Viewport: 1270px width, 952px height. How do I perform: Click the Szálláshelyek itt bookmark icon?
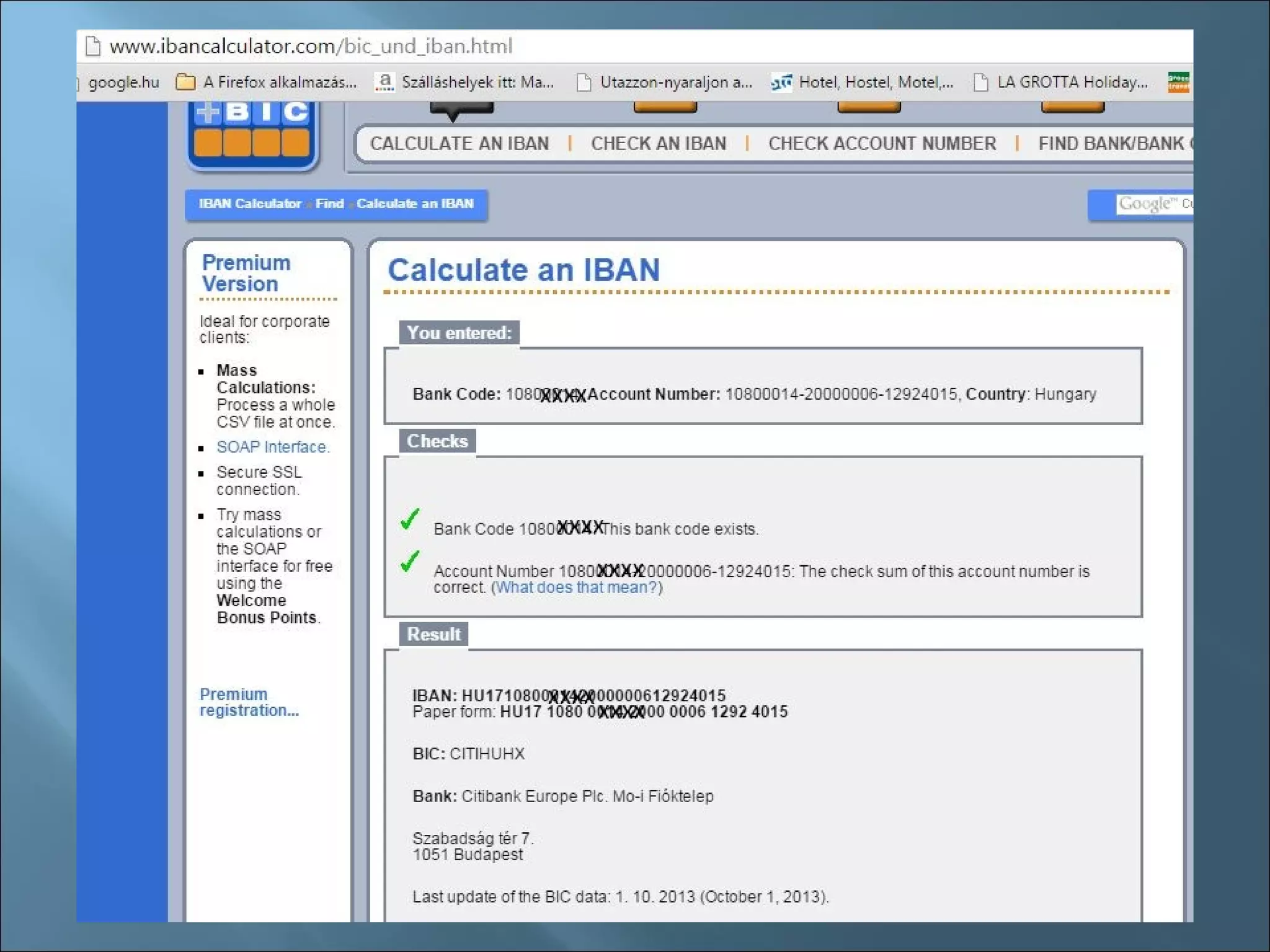click(384, 82)
